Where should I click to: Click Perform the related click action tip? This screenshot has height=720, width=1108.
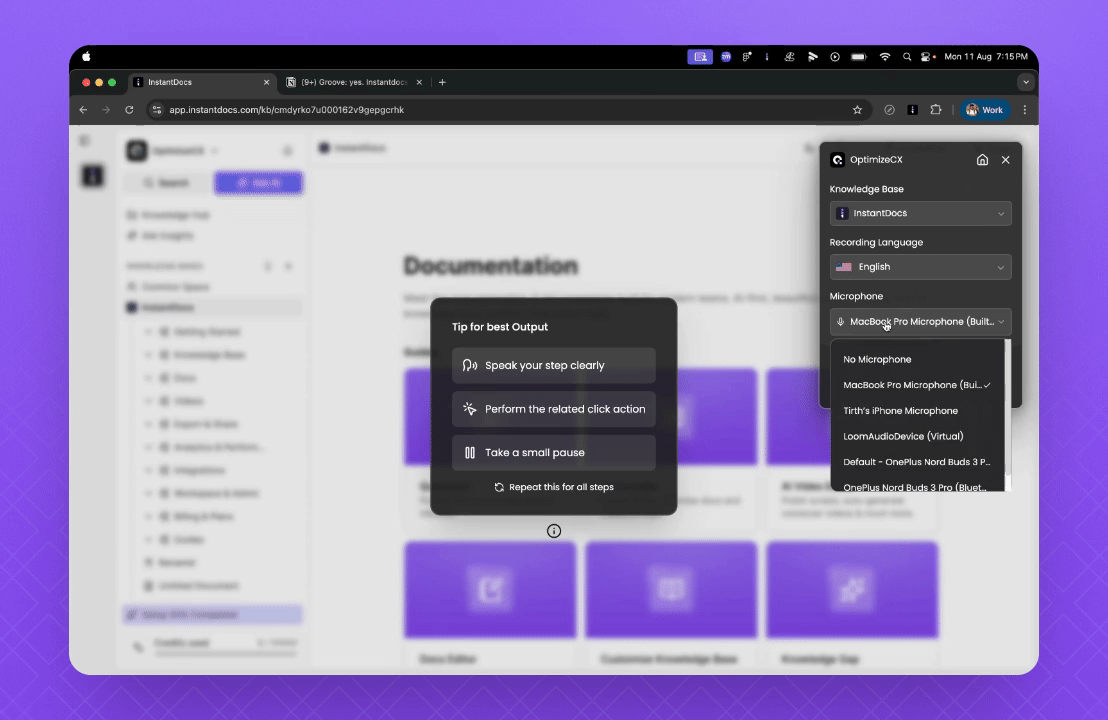(554, 409)
